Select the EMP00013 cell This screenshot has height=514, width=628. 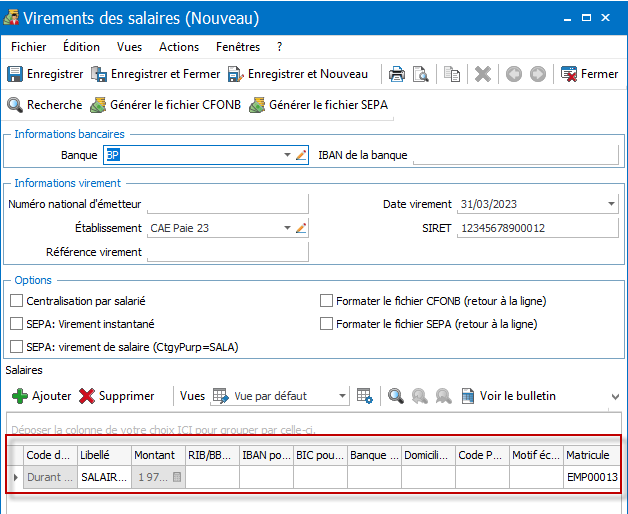[591, 477]
